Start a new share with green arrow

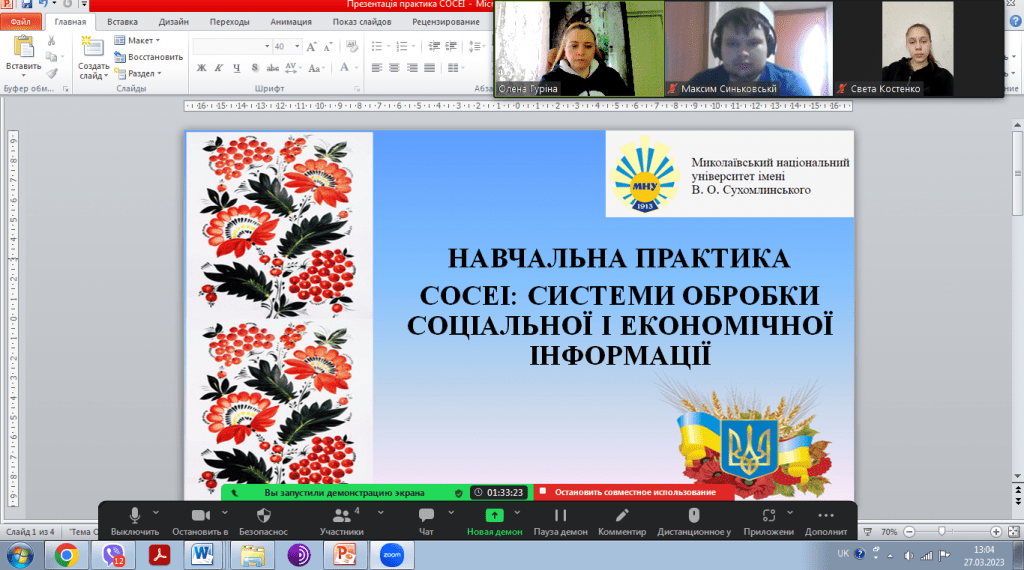coord(494,516)
